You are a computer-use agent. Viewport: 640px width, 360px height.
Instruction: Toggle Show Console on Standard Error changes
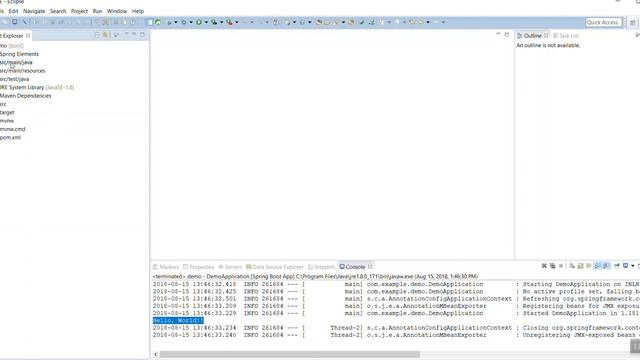(x=607, y=266)
